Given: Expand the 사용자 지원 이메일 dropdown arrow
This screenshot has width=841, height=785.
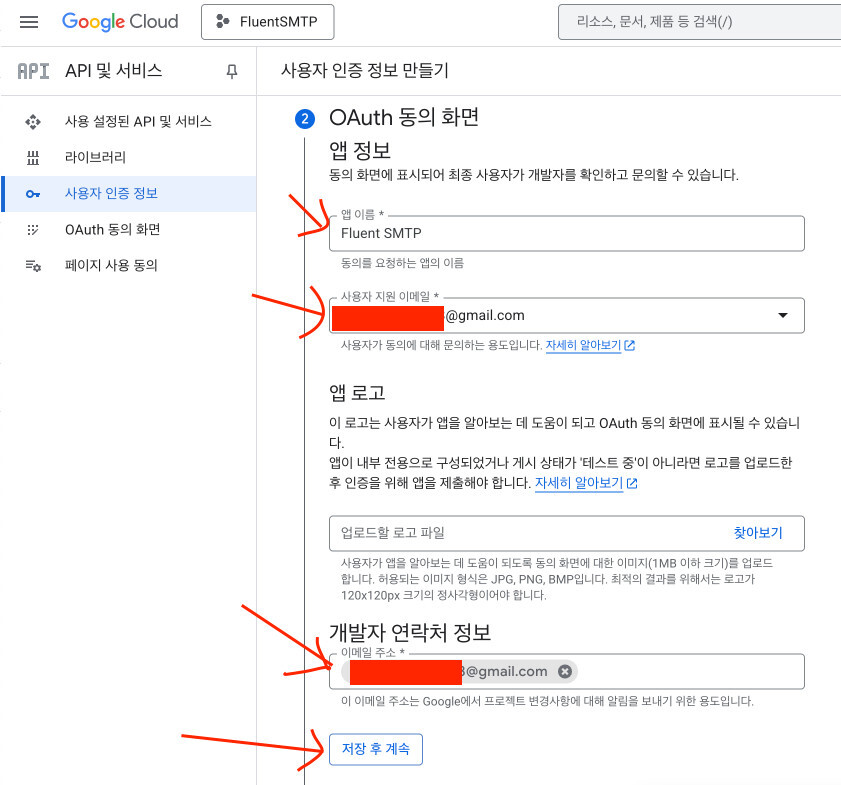Looking at the screenshot, I should click(783, 315).
